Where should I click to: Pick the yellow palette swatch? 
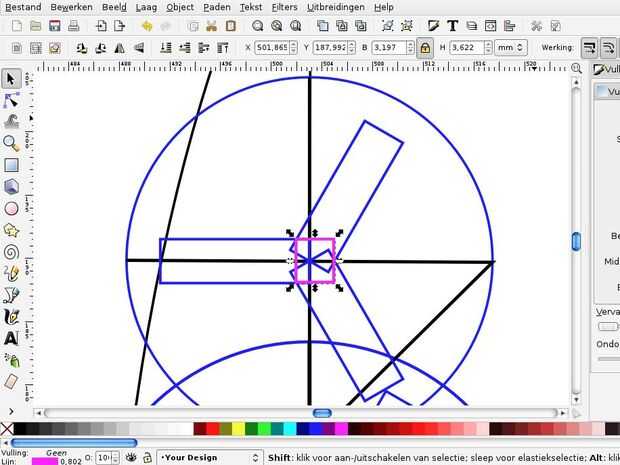[x=238, y=429]
